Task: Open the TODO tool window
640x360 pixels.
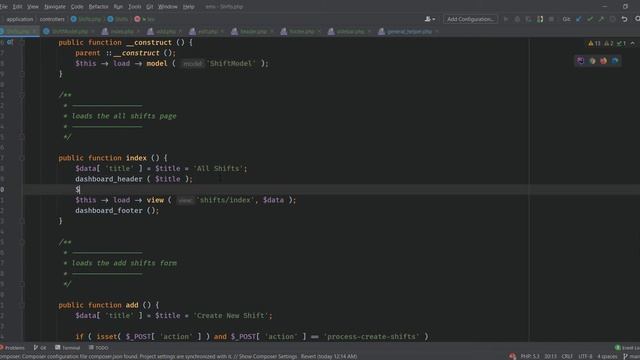Action: (x=99, y=348)
